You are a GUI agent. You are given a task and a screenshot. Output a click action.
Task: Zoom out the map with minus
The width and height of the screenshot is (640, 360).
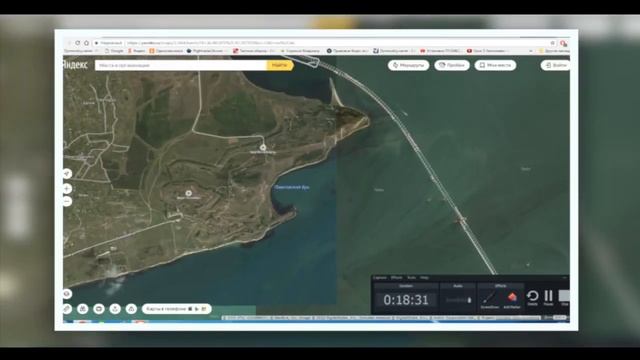point(67,201)
